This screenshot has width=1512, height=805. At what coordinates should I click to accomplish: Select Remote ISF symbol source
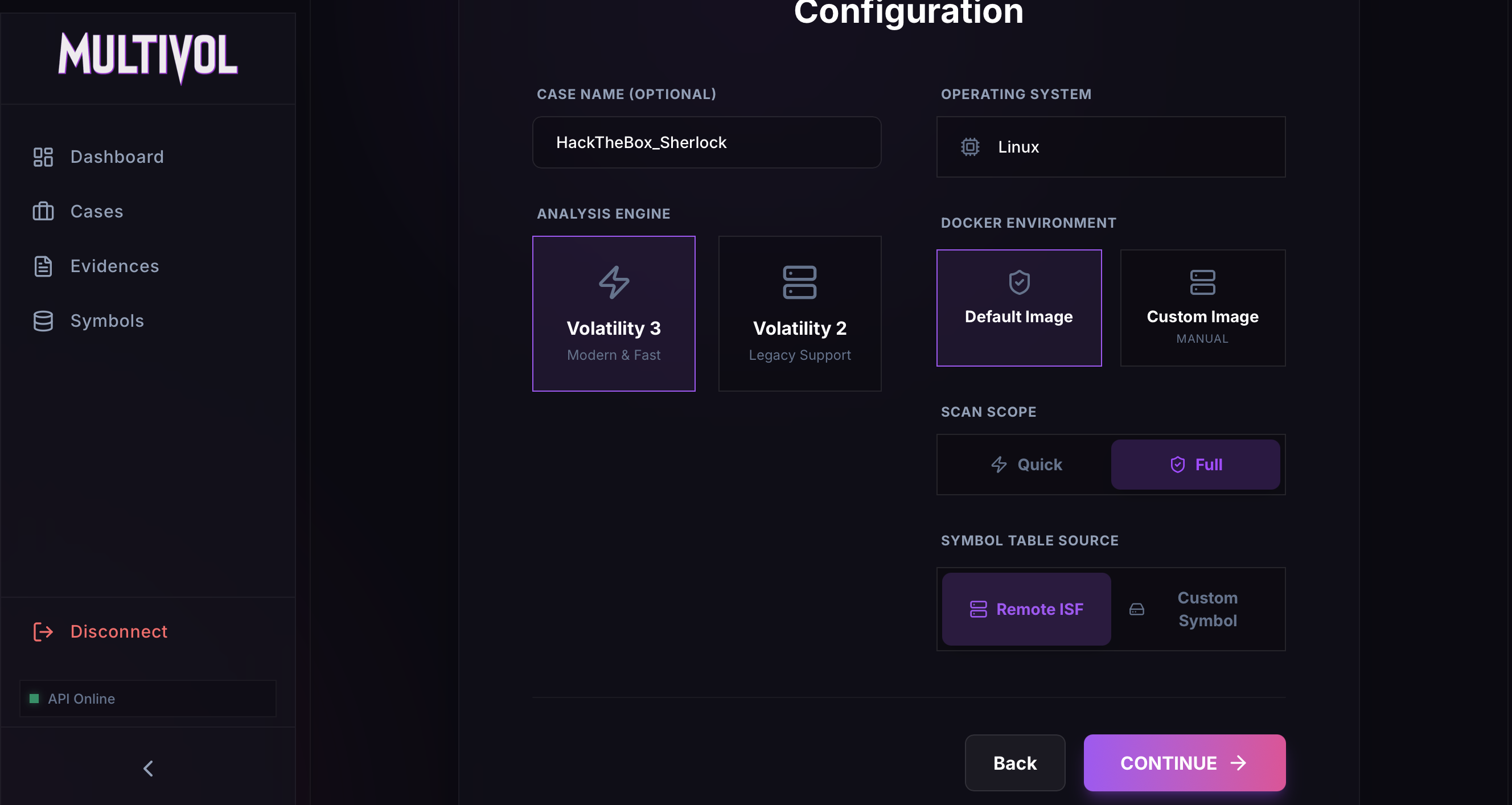(x=1026, y=609)
